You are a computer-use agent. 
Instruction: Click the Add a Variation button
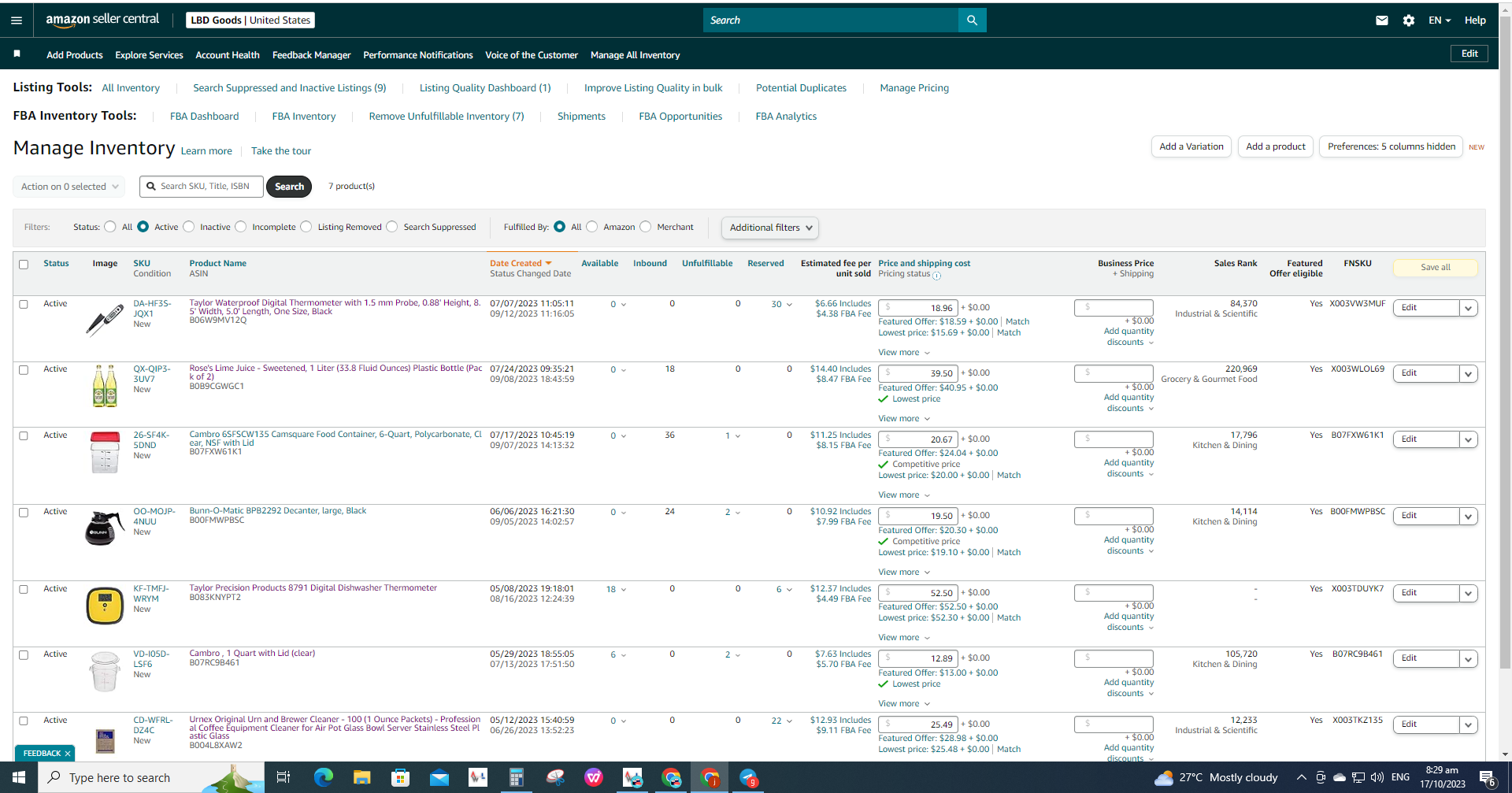point(1191,146)
